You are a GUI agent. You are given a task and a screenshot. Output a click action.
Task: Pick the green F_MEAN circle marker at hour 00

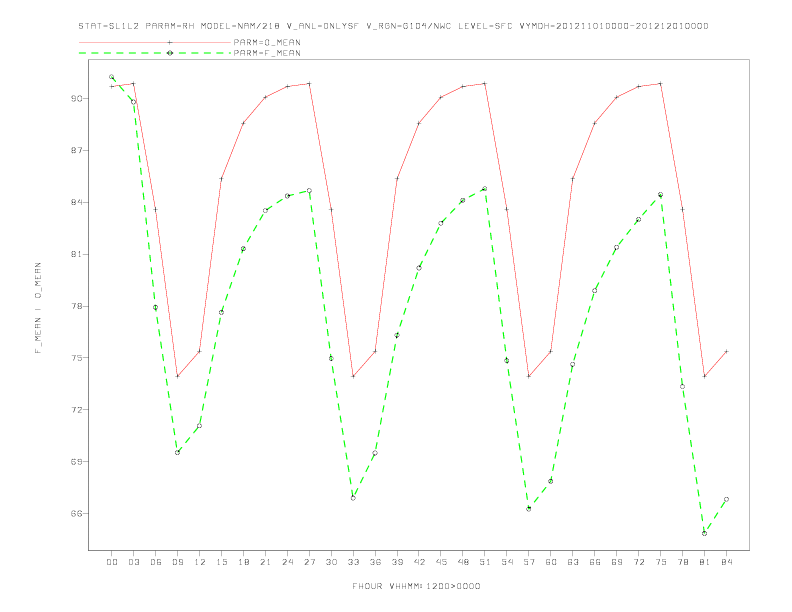click(112, 77)
